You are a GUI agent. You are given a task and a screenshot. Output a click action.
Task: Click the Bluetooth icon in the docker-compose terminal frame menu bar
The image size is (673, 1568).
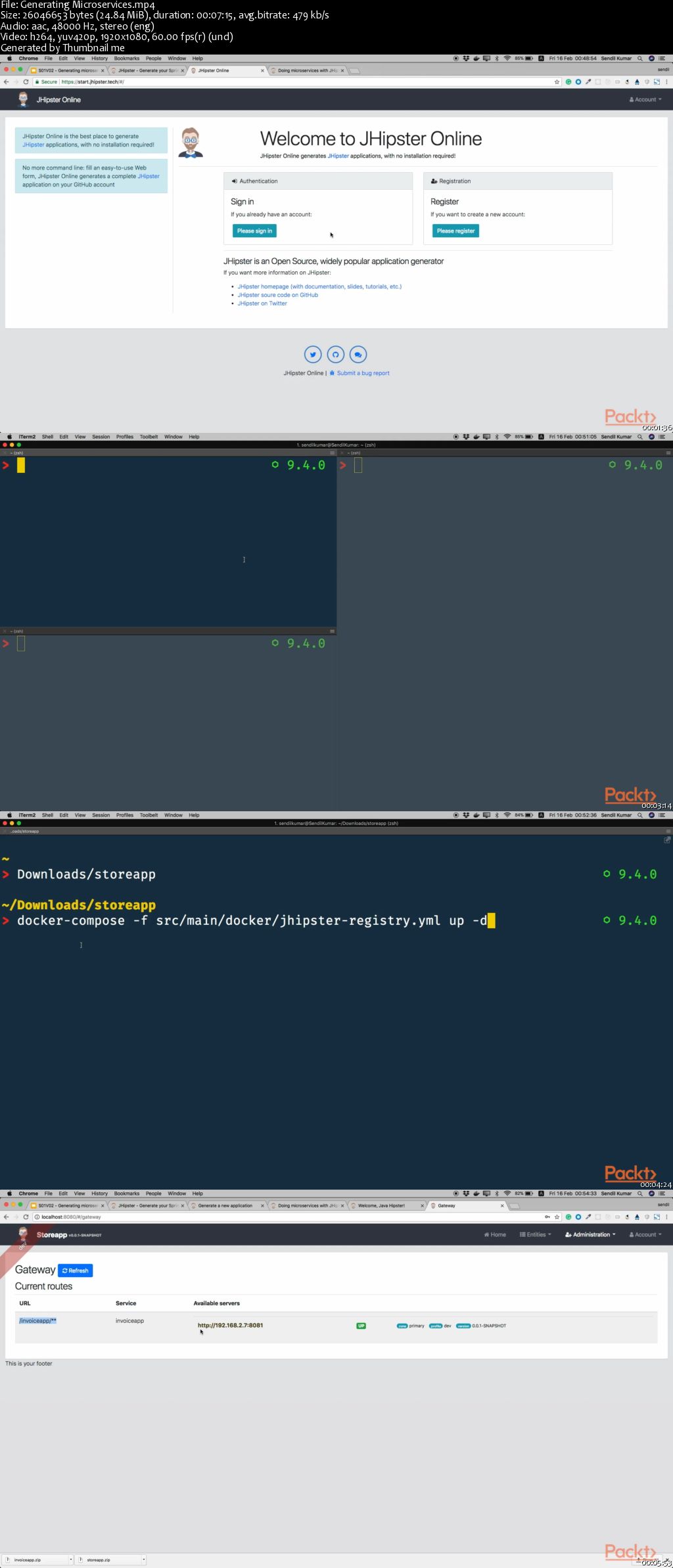(x=497, y=815)
